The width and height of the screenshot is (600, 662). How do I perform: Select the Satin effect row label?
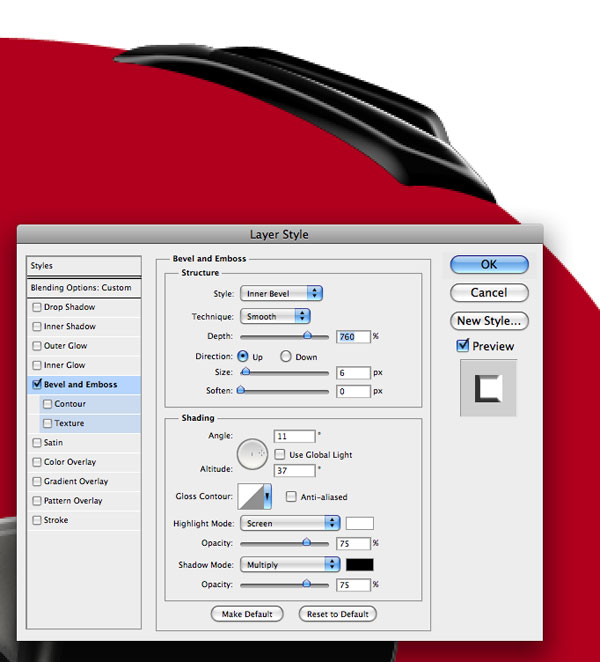pyautogui.click(x=53, y=443)
